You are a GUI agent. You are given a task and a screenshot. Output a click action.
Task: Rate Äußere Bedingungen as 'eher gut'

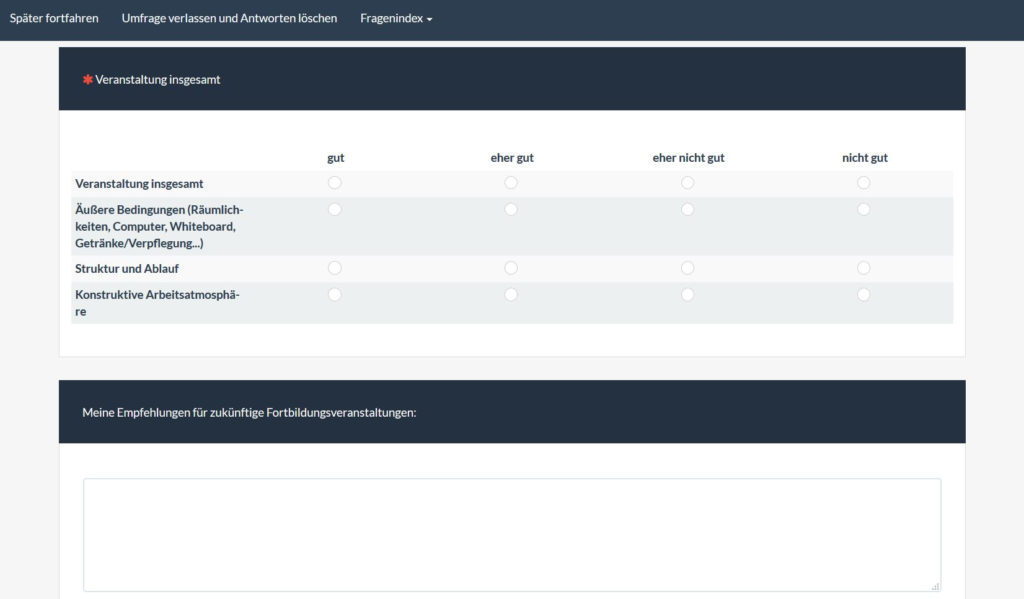(511, 209)
